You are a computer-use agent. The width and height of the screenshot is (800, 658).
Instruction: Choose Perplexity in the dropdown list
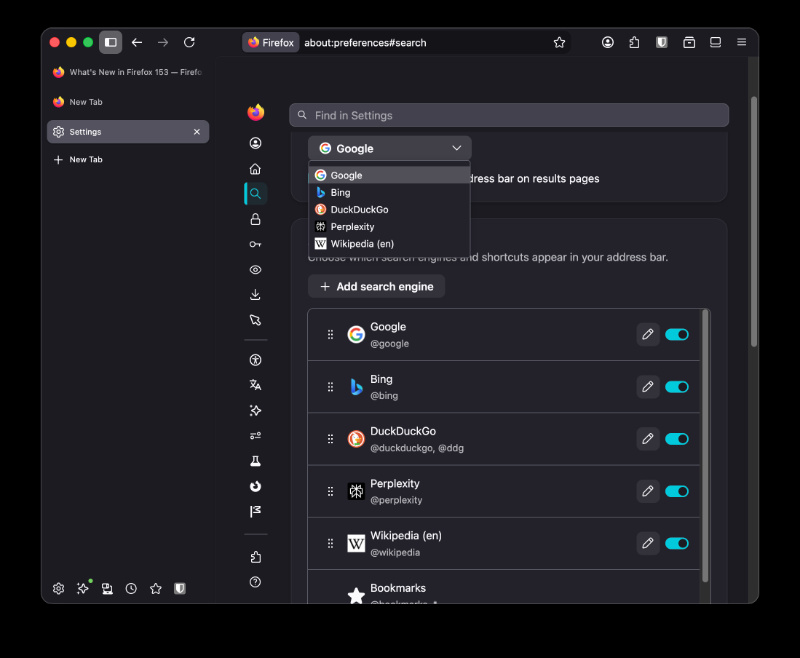(389, 226)
